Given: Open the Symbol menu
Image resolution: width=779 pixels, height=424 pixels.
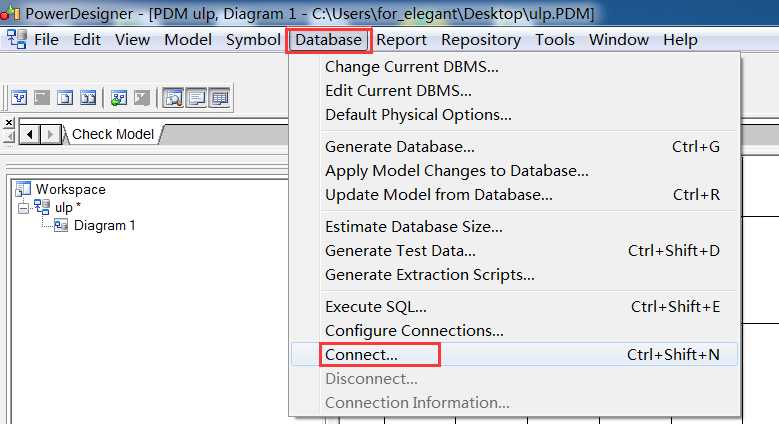Looking at the screenshot, I should 253,40.
